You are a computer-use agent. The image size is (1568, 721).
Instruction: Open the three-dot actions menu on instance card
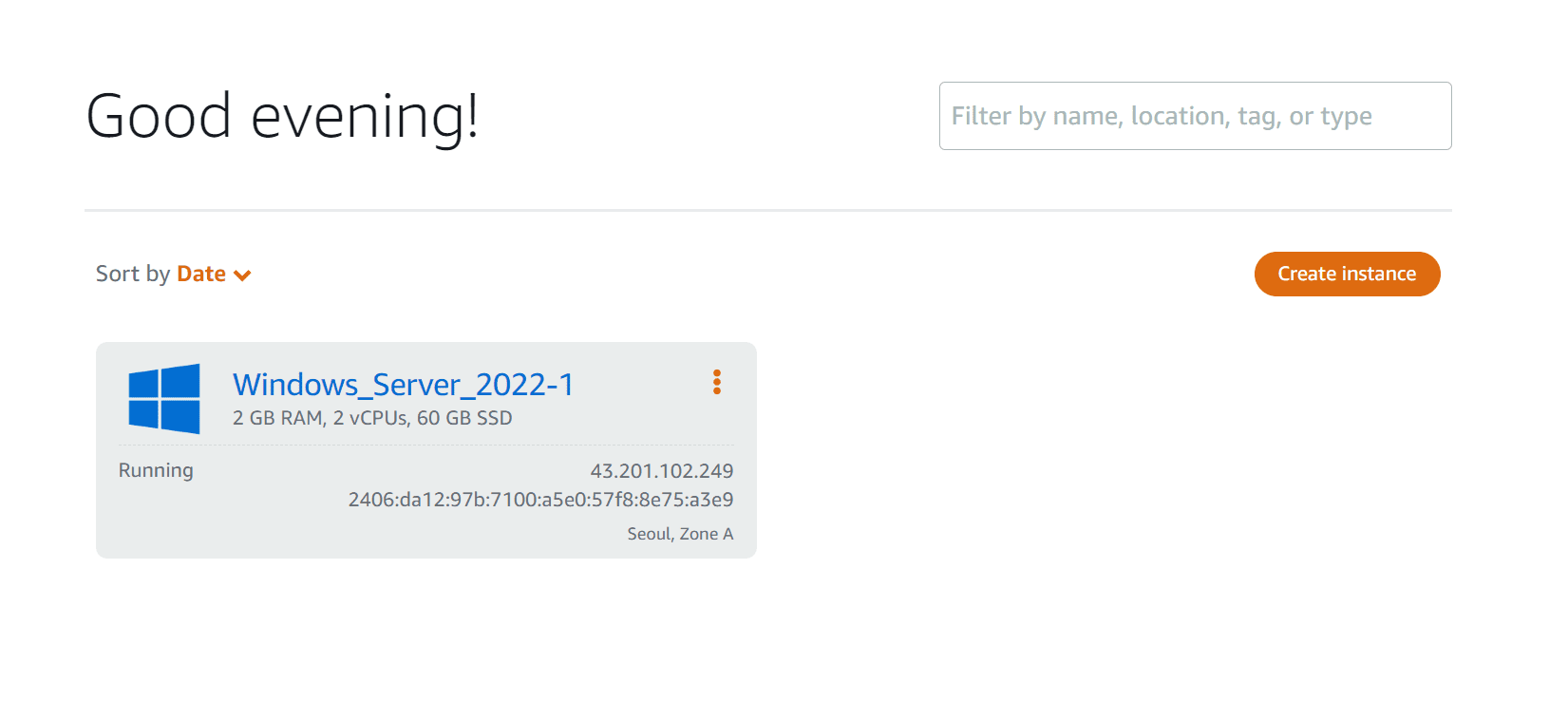coord(717,382)
